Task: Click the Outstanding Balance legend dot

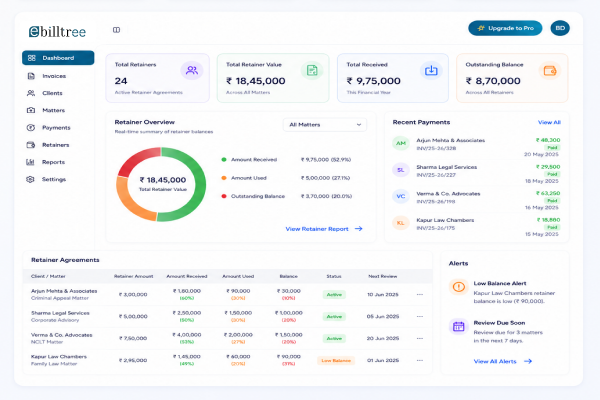Action: 224,196
